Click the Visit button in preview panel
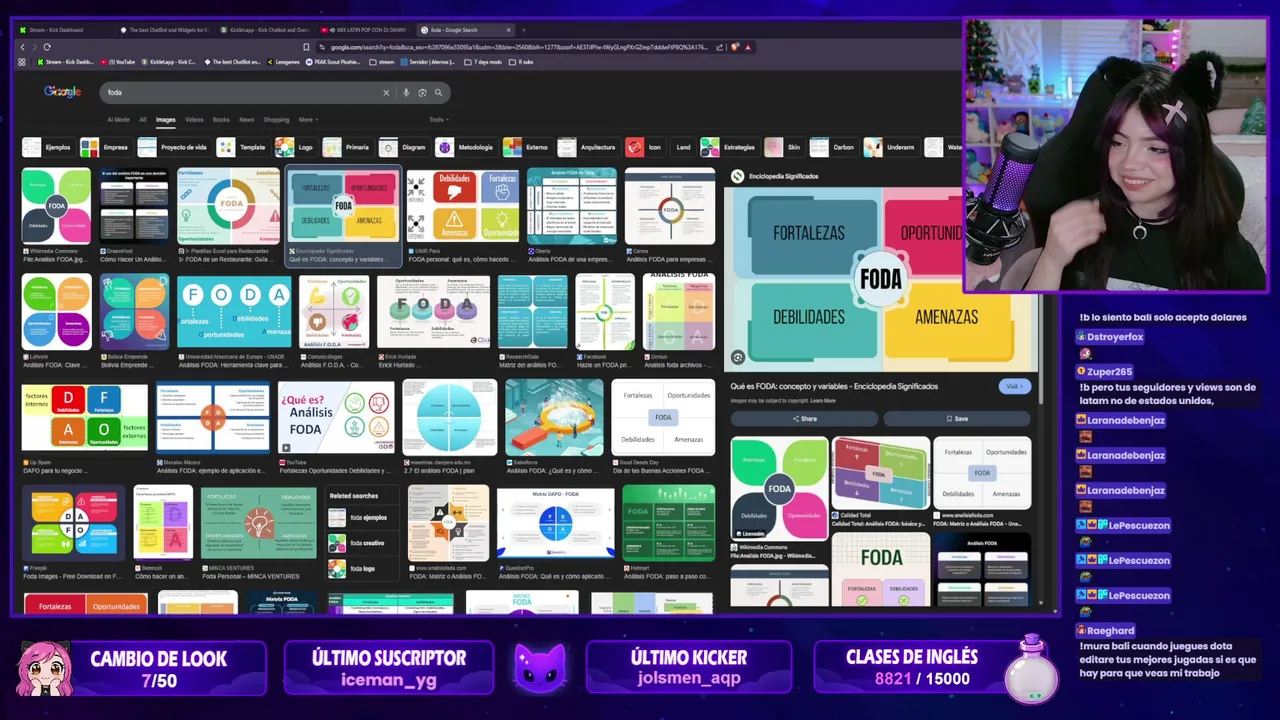The width and height of the screenshot is (1280, 720). 1014,386
